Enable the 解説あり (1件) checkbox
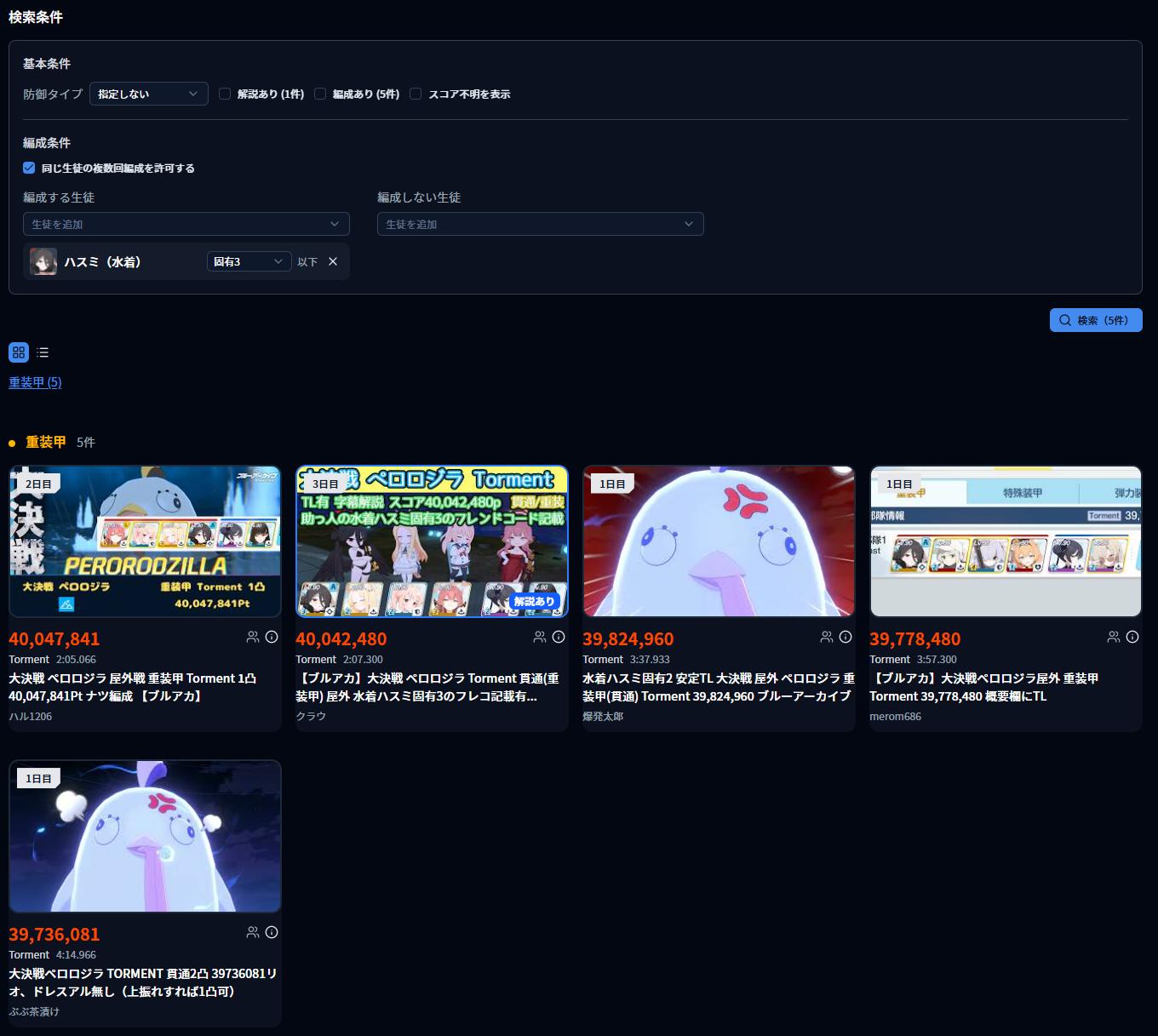 225,94
